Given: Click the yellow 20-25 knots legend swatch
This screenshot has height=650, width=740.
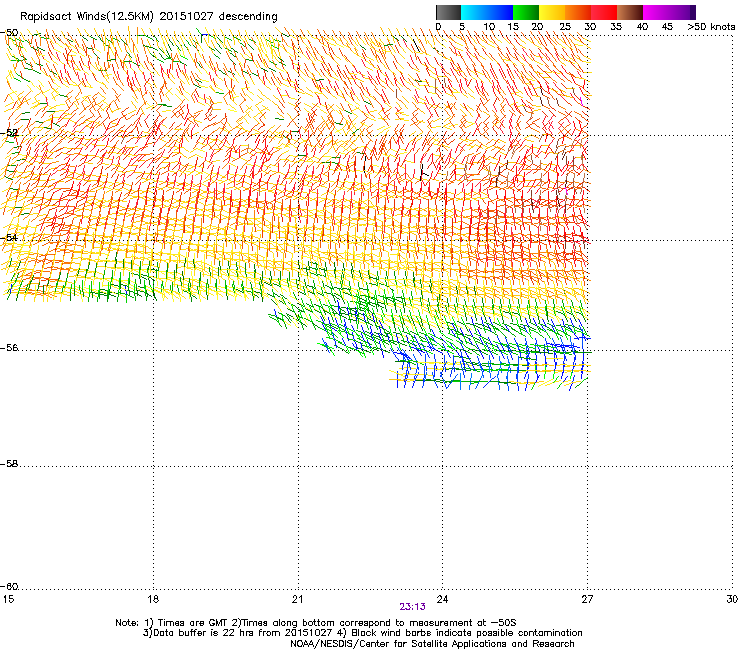Looking at the screenshot, I should 552,12.
